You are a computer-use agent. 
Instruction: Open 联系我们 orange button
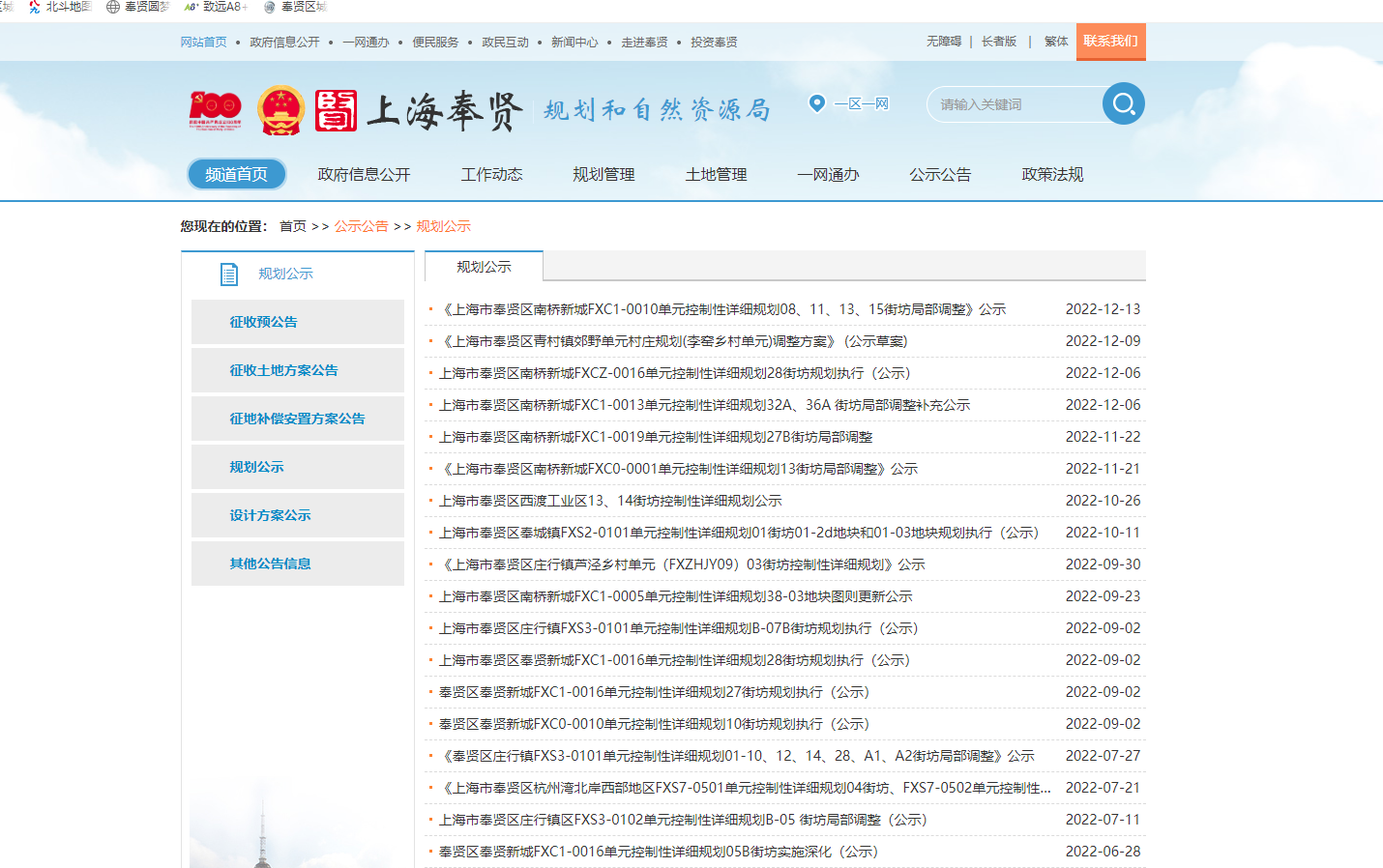point(1110,42)
